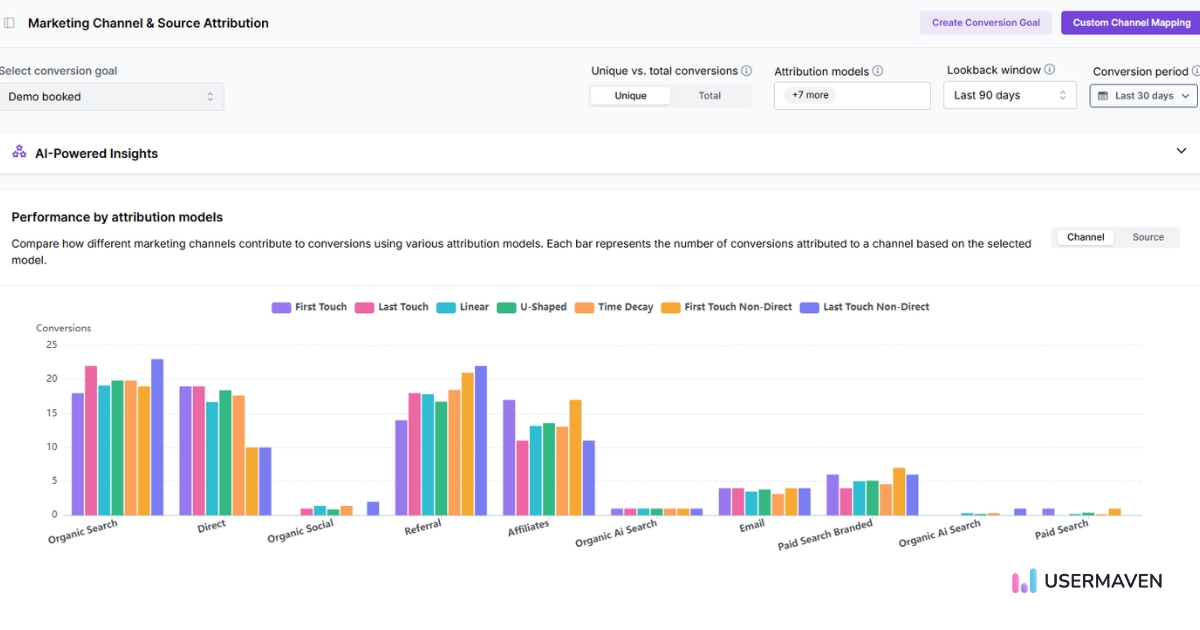Click info icon beside Unique vs. total conversions
Viewport: 1200px width, 630px height.
tap(746, 71)
